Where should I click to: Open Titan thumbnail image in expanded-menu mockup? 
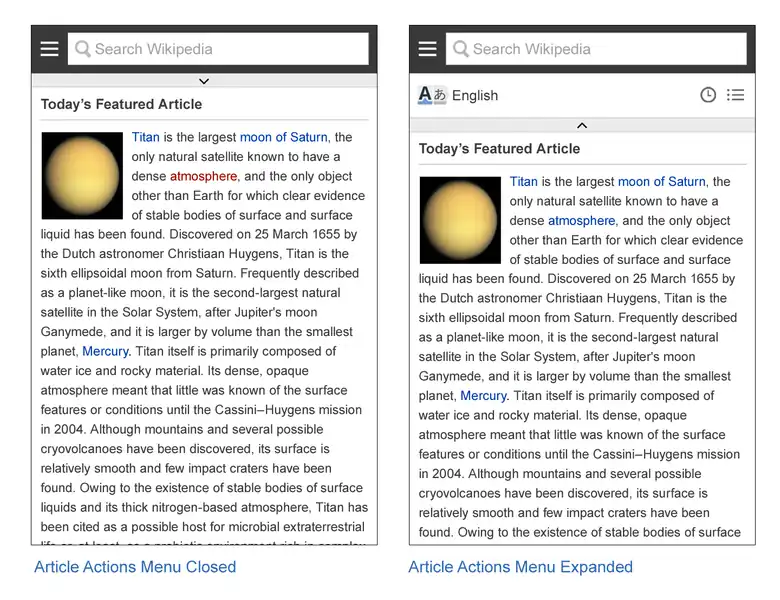(x=459, y=220)
